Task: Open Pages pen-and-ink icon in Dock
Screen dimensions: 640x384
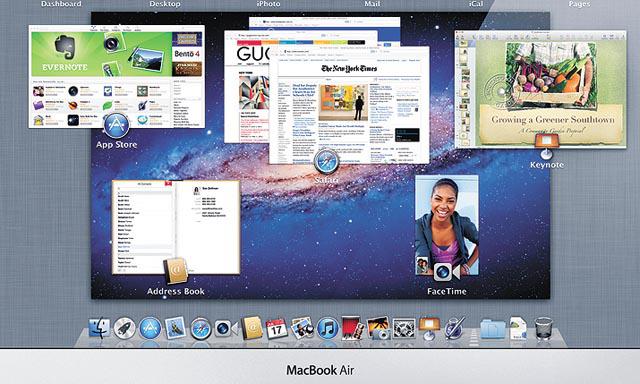Action: pyautogui.click(x=454, y=328)
